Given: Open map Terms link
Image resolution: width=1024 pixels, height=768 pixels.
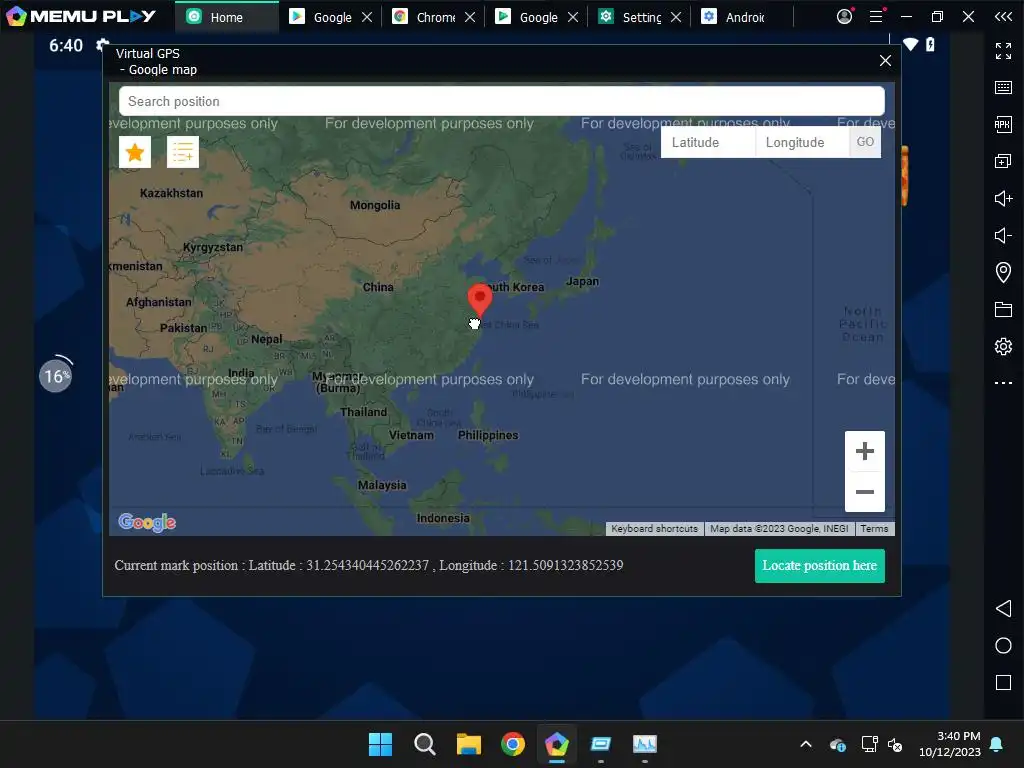Looking at the screenshot, I should 874,529.
